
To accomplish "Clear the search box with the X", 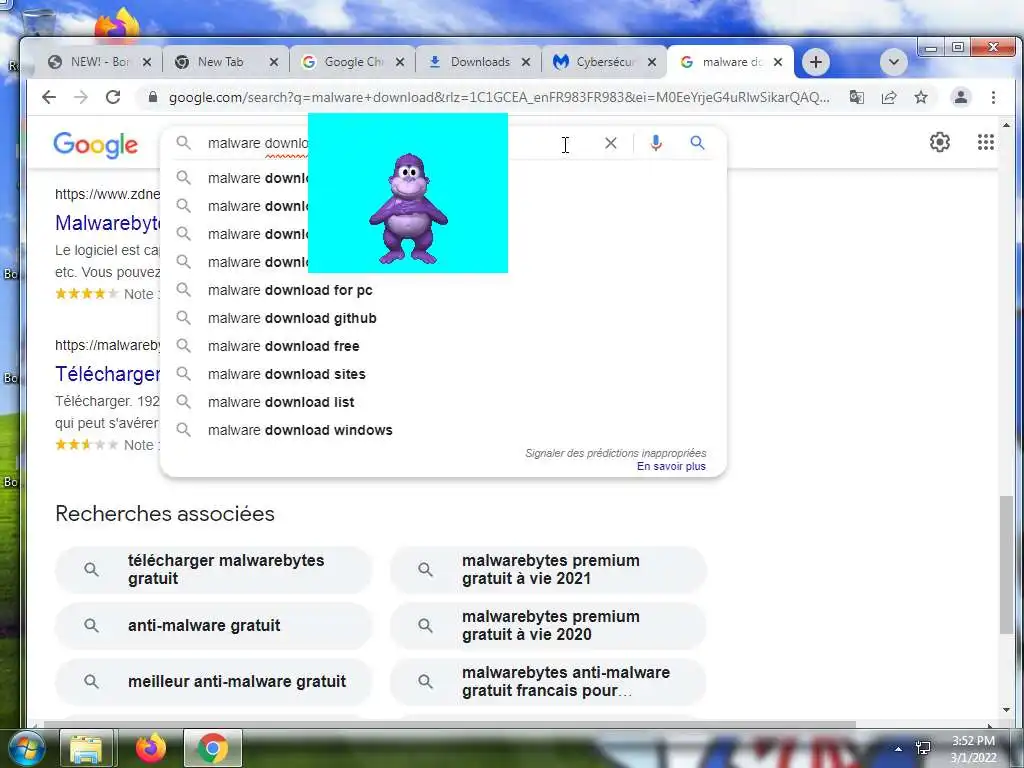I will pyautogui.click(x=611, y=143).
